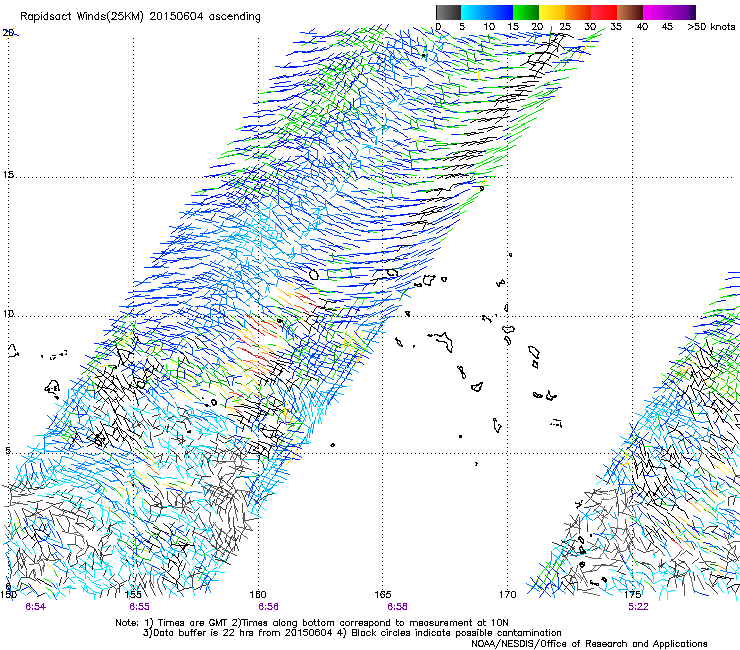Click the title "Rapidscat Winds(25KM) 20150604 ascending"

click(x=140, y=17)
